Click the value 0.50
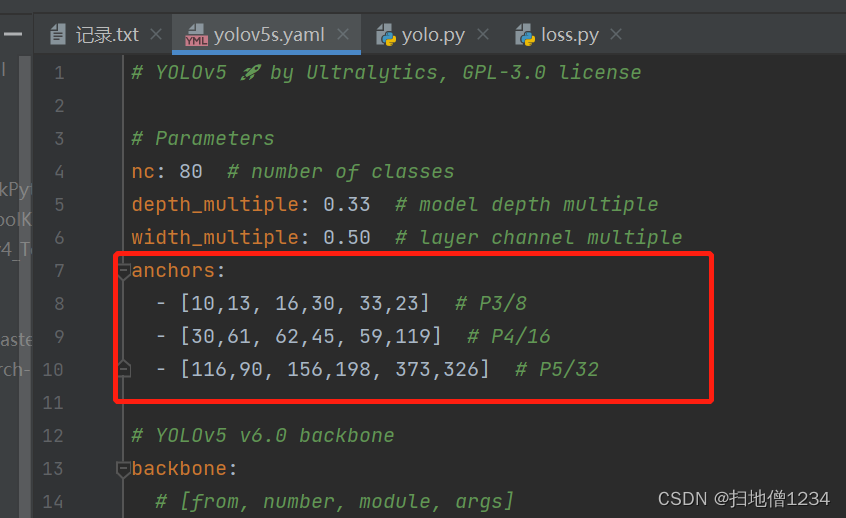The width and height of the screenshot is (846, 518). click(347, 237)
